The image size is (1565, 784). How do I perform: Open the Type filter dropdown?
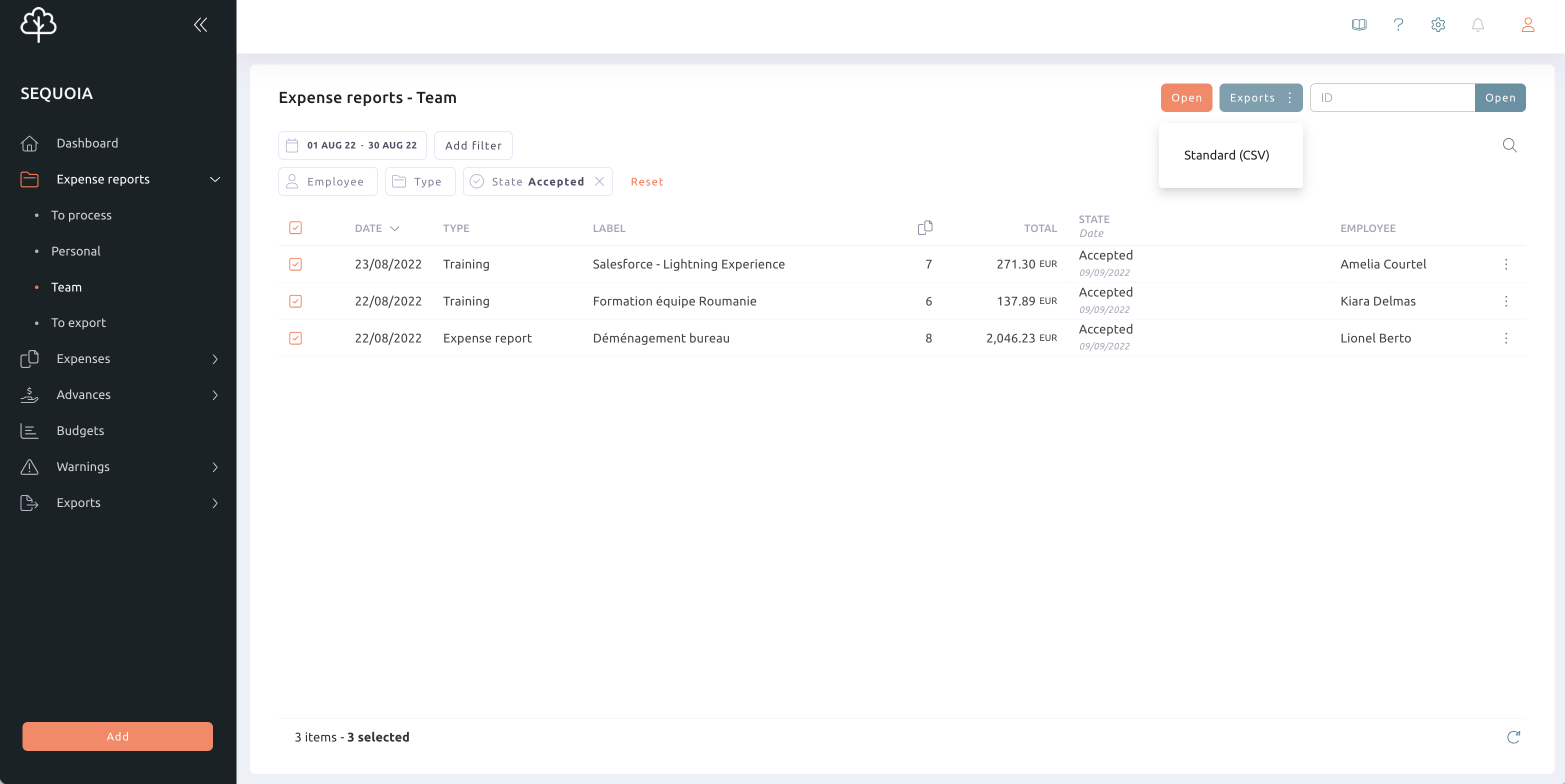pos(420,181)
